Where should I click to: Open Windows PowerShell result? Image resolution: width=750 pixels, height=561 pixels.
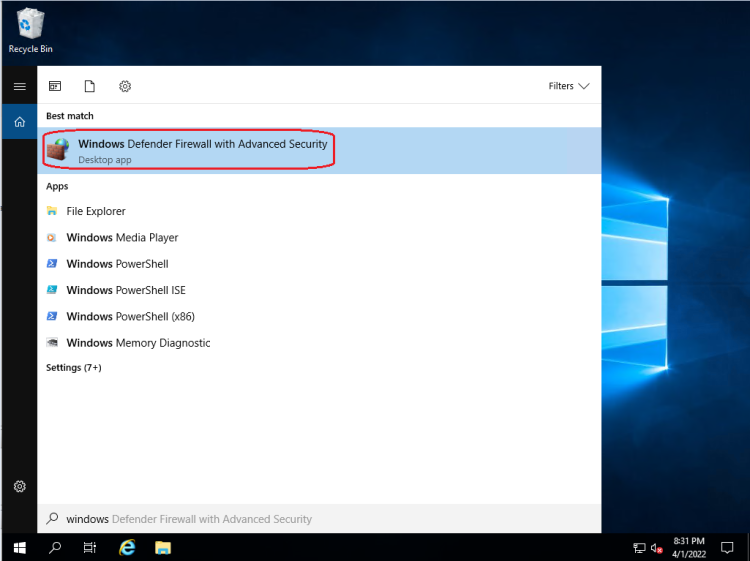click(319, 264)
